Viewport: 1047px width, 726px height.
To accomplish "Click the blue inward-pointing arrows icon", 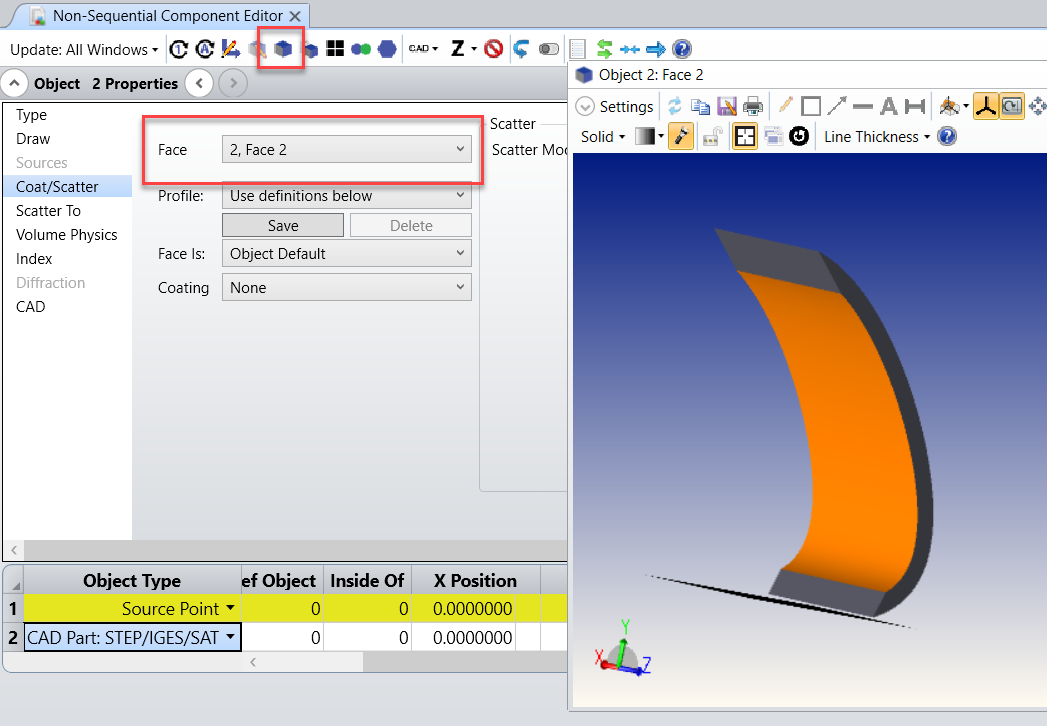I will 630,49.
